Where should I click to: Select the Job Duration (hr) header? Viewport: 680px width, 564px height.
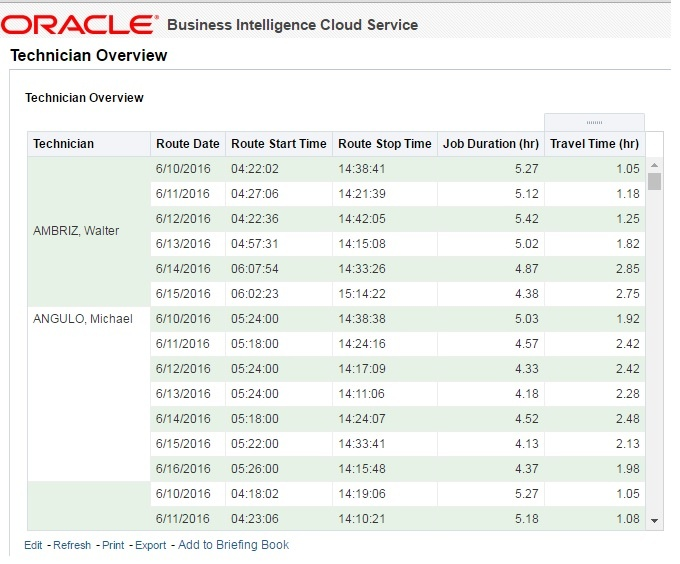(491, 144)
